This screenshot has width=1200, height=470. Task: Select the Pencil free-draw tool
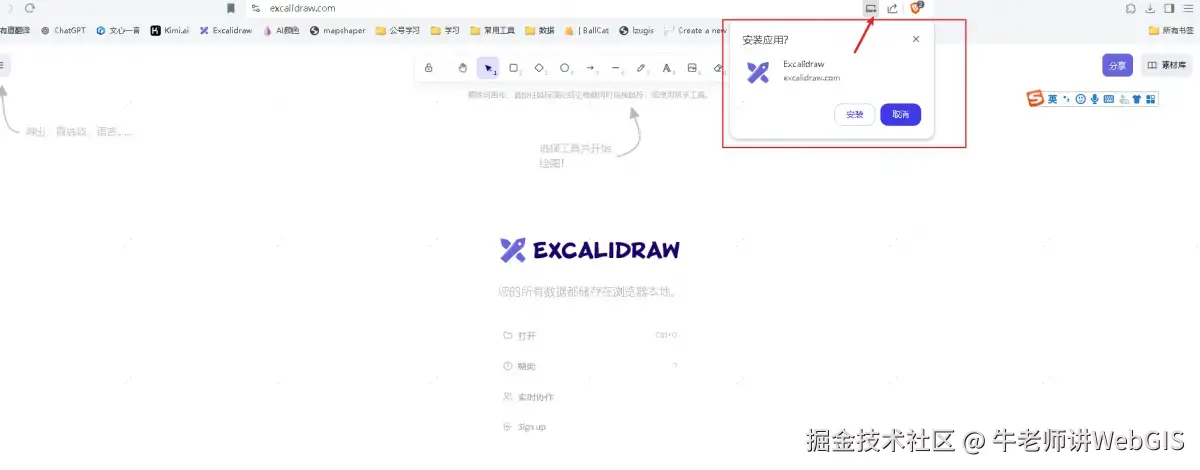642,68
